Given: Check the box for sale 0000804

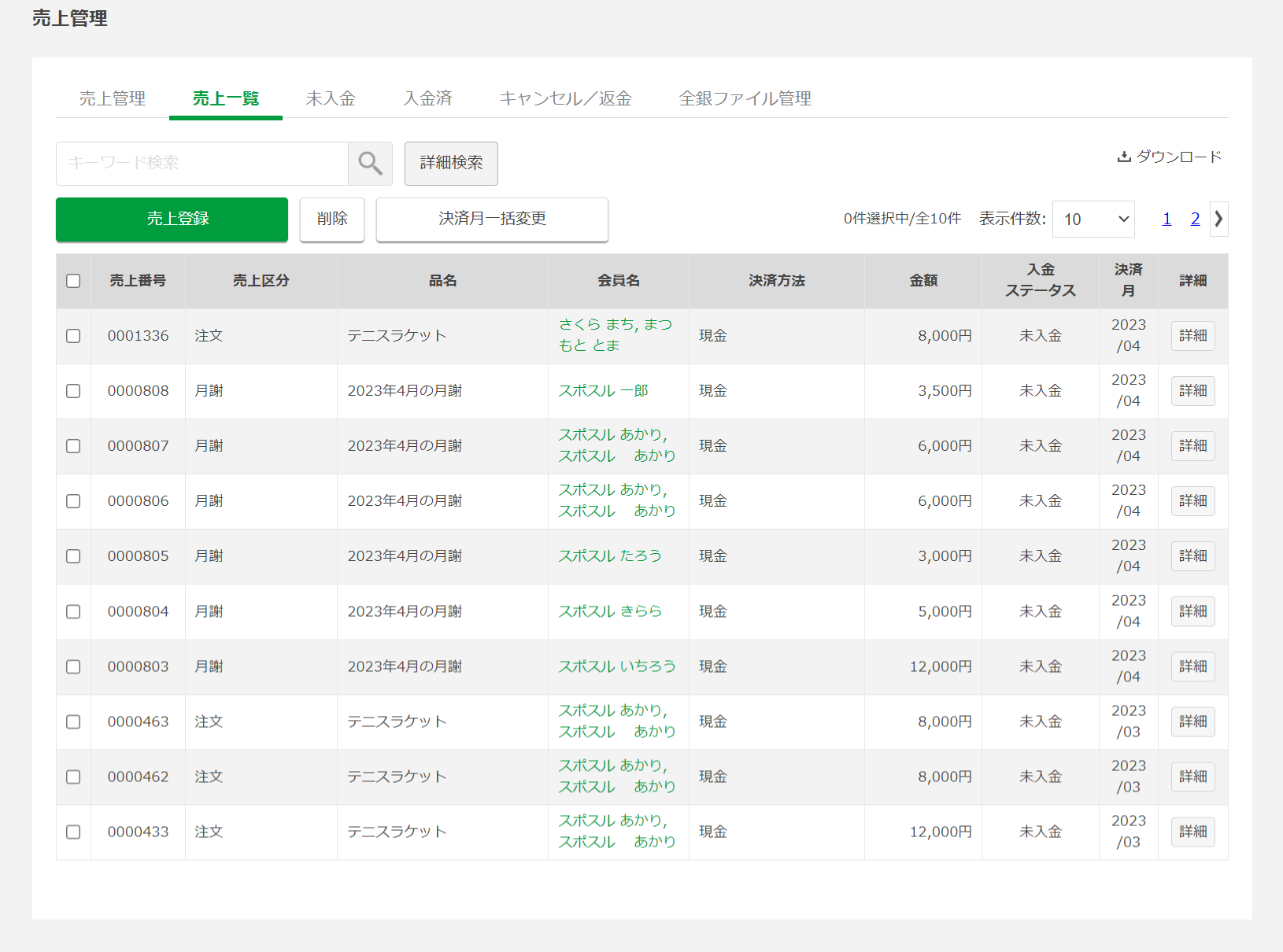Looking at the screenshot, I should click(x=73, y=611).
